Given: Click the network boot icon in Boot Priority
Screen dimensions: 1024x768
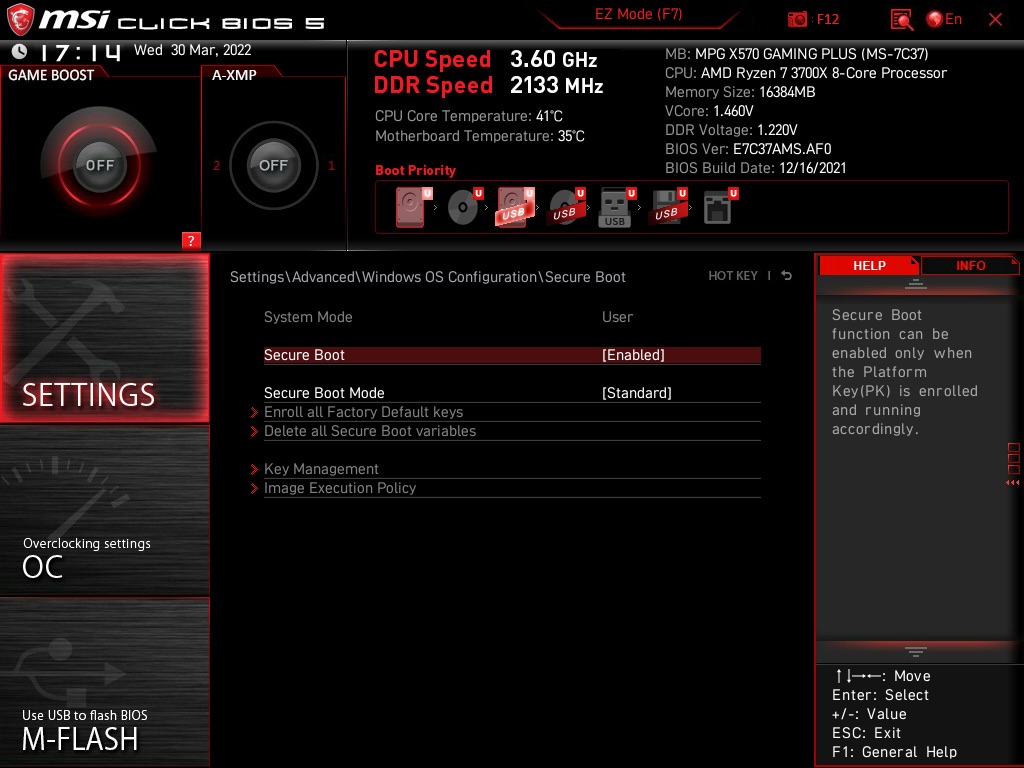Looking at the screenshot, I should coord(717,206).
